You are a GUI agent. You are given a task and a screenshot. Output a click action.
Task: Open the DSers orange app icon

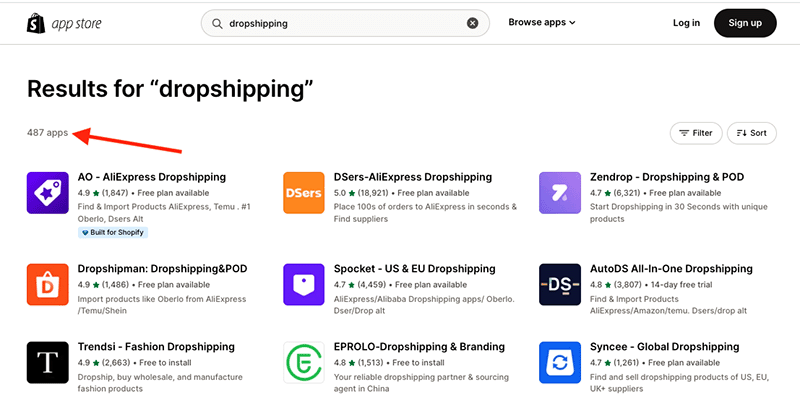click(x=304, y=193)
